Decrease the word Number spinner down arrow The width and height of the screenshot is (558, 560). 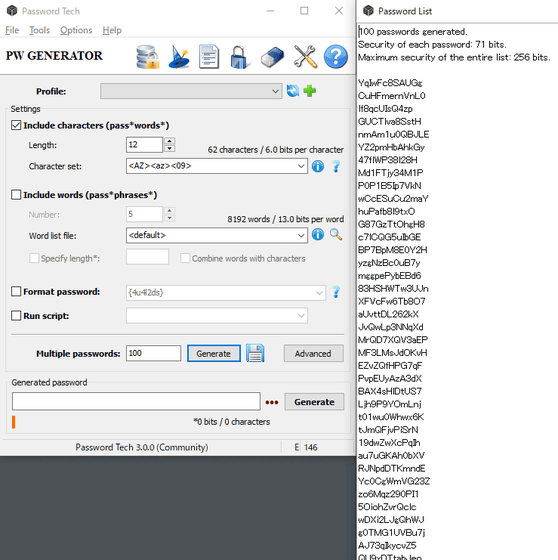170,218
